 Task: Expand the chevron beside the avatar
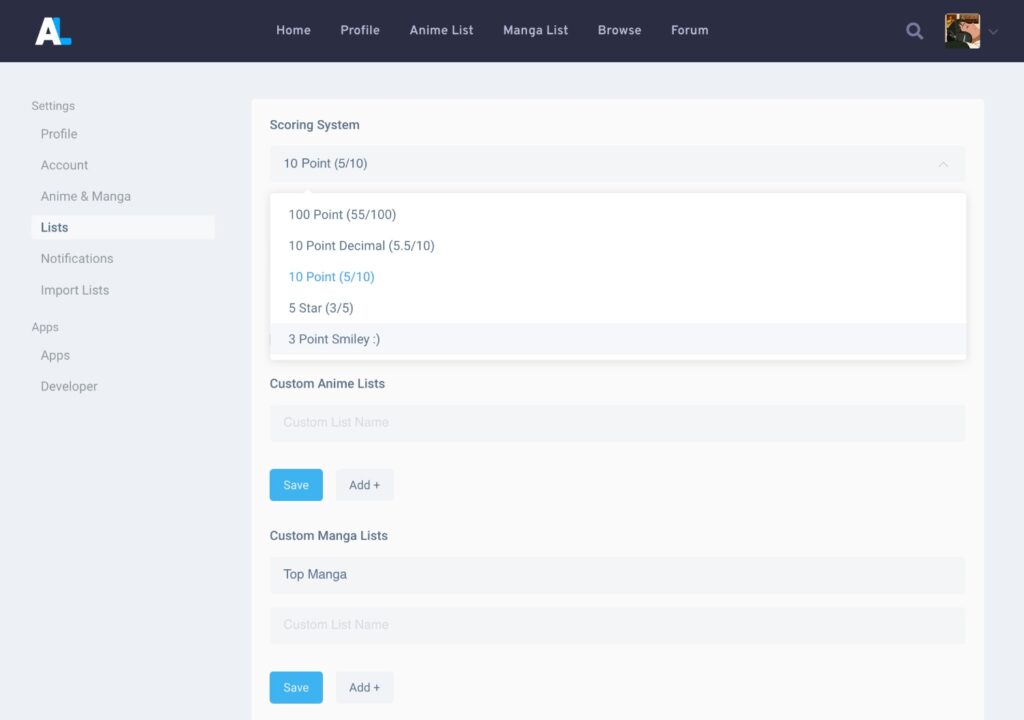(993, 32)
